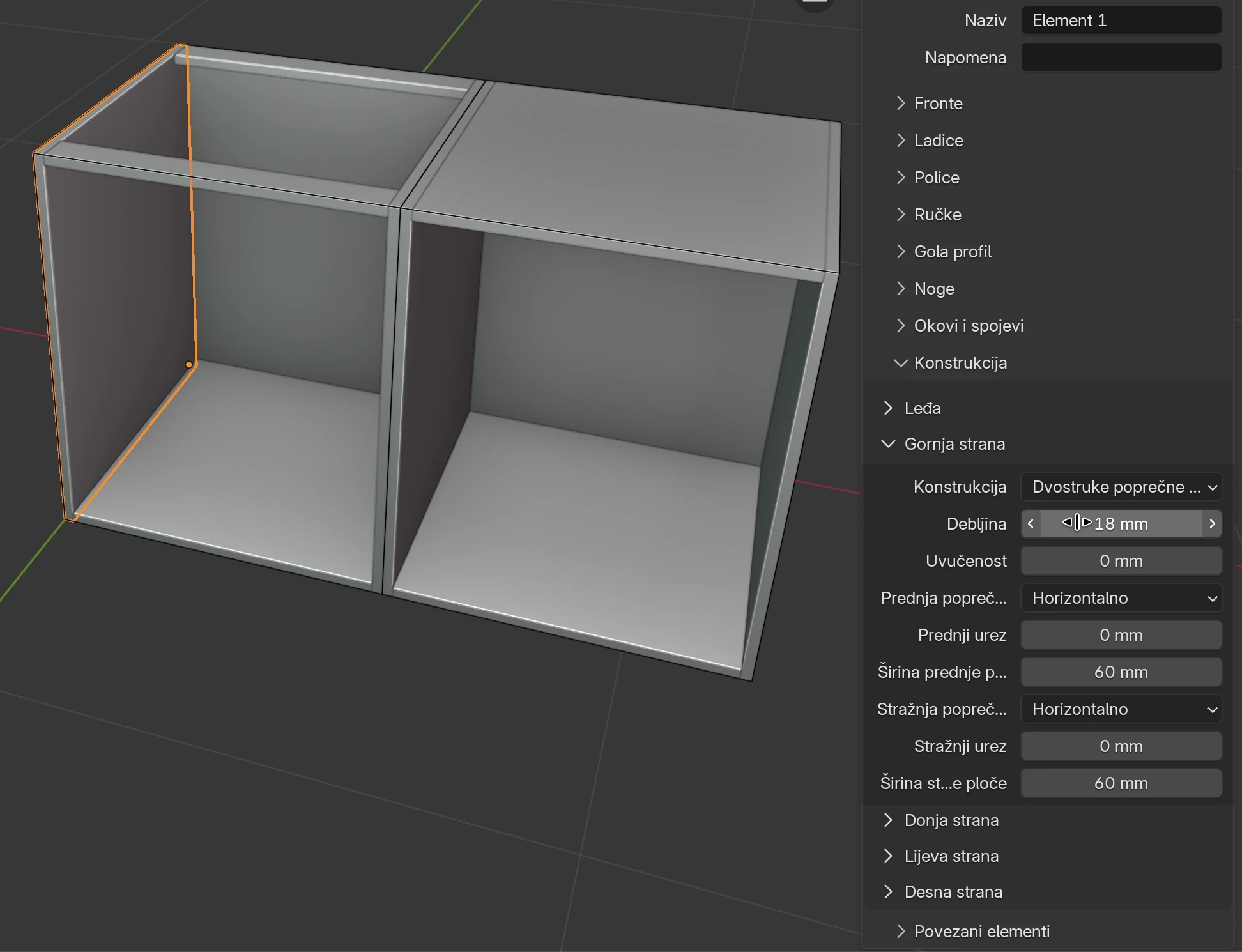Click the empty Napomena field
Viewport: 1242px width, 952px height.
coord(1121,58)
